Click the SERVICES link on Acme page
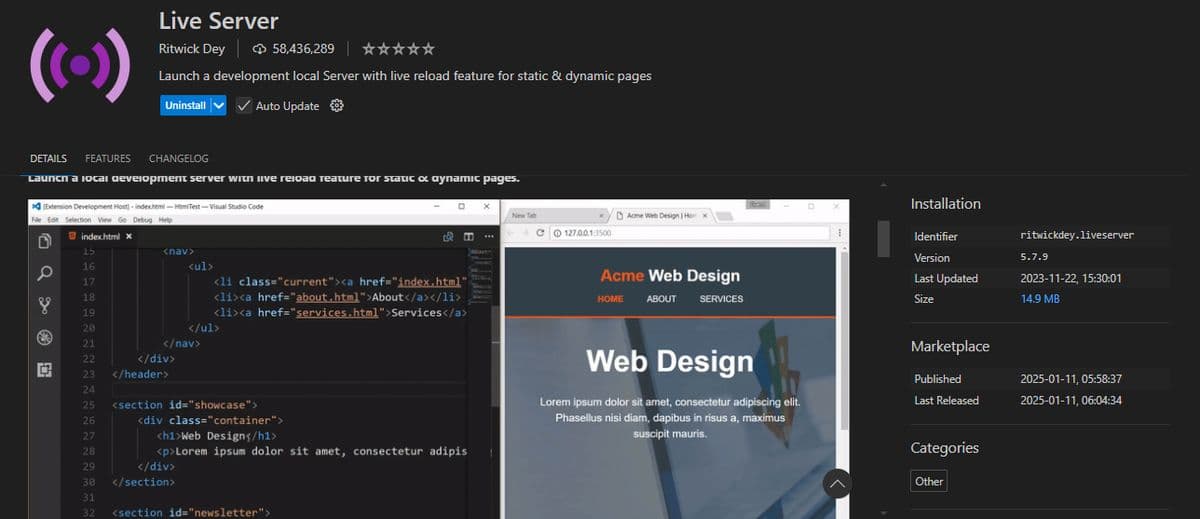 click(x=721, y=299)
